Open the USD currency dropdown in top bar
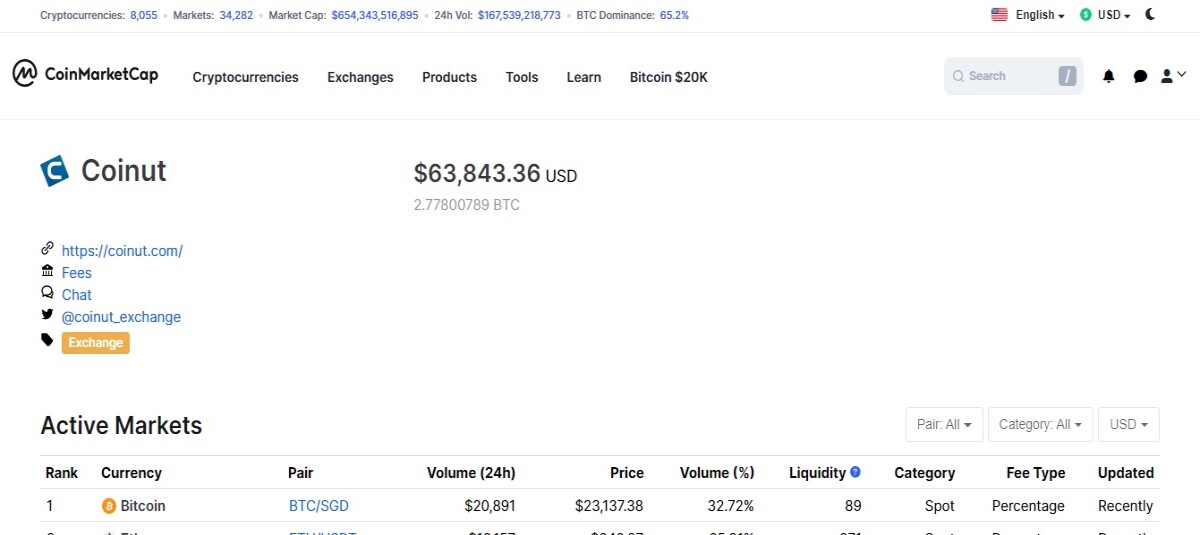 1114,15
